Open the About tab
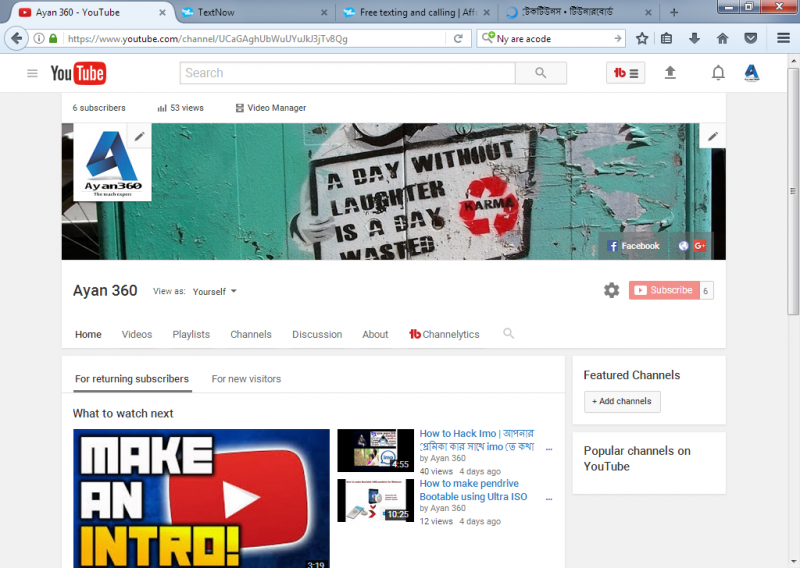Screen dimensions: 800x568 coord(375,334)
